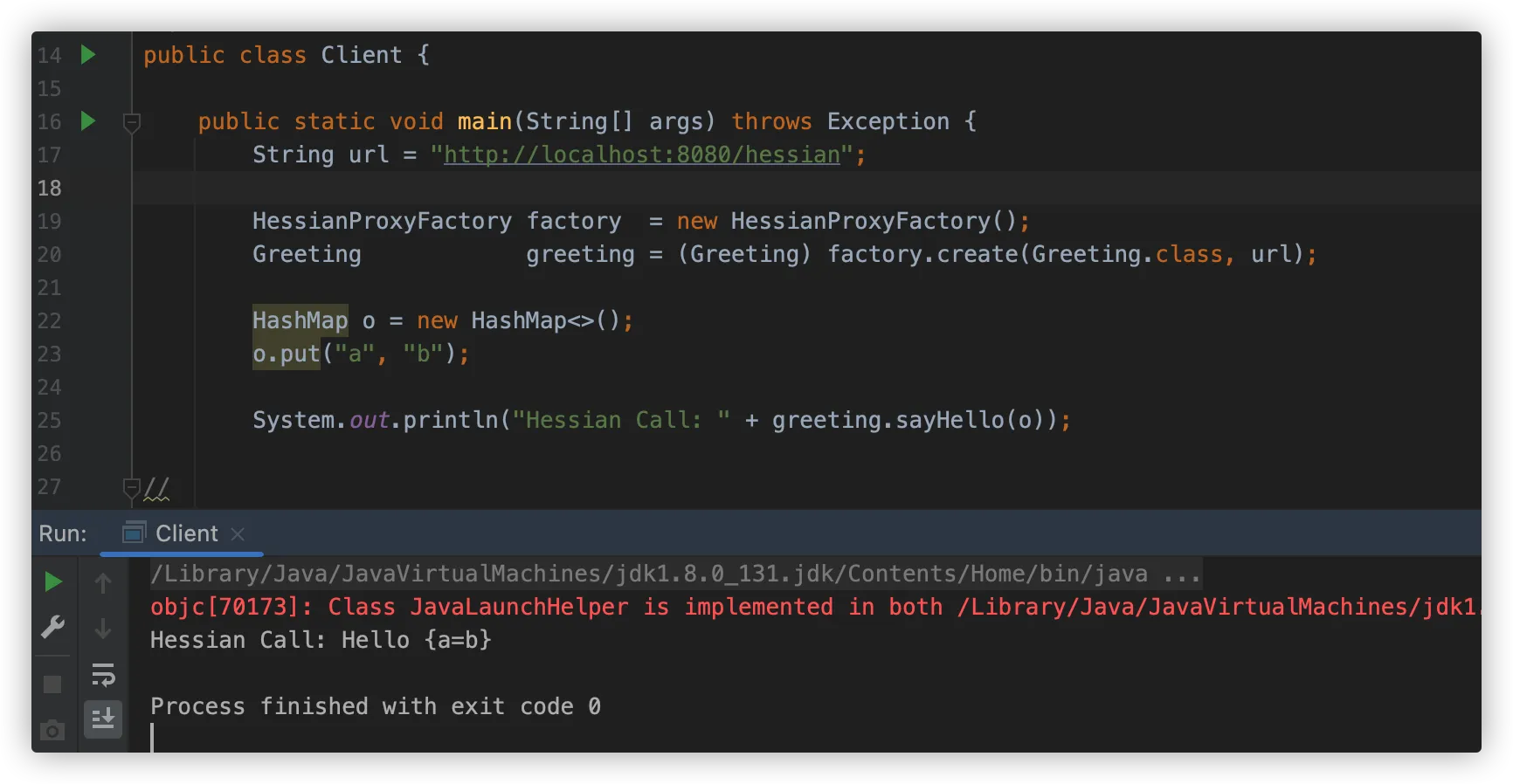Place cursor on the highlighted HashMap type at line 22

tap(300, 320)
